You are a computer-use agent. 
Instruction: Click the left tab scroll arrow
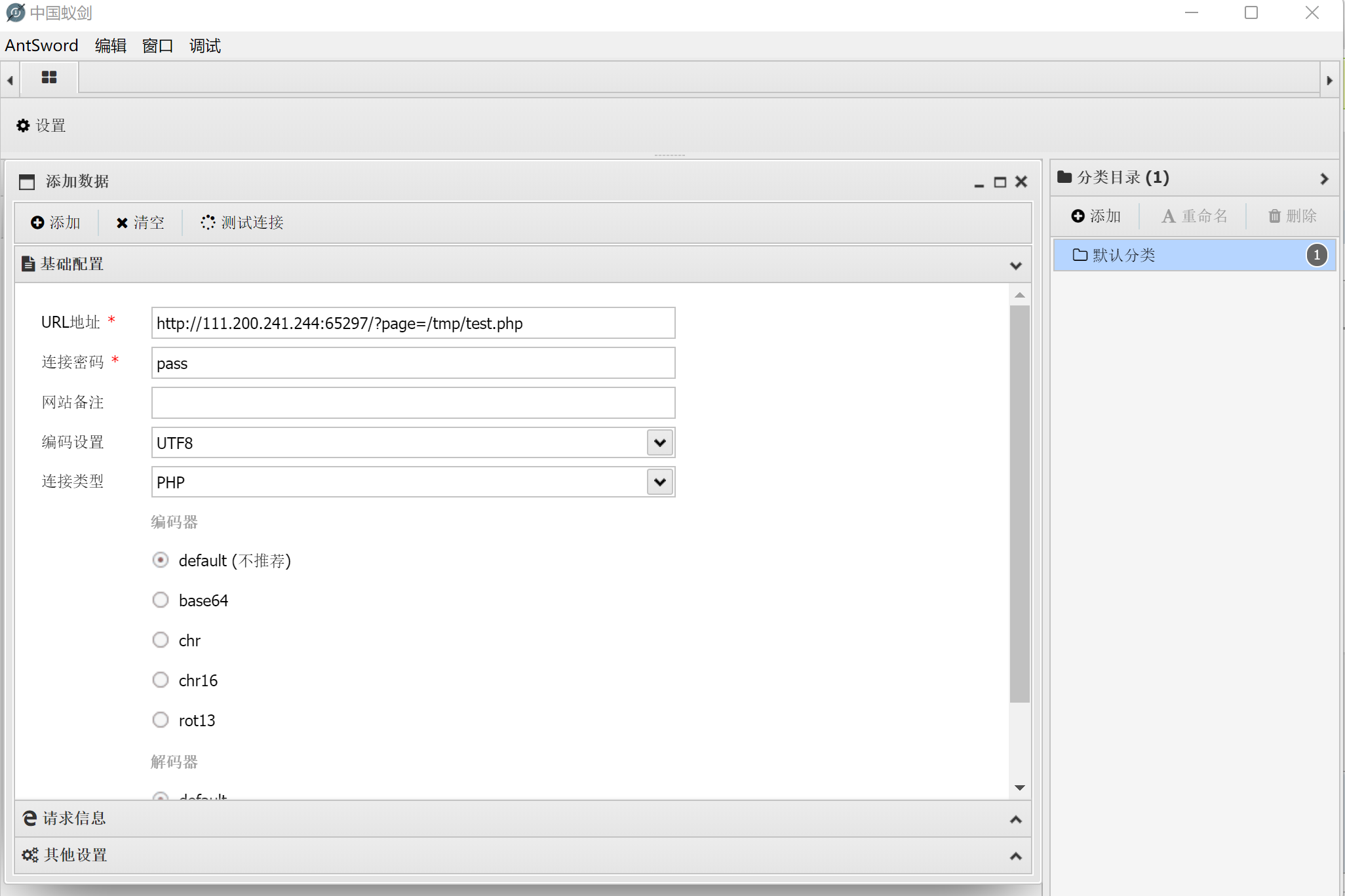pos(10,81)
